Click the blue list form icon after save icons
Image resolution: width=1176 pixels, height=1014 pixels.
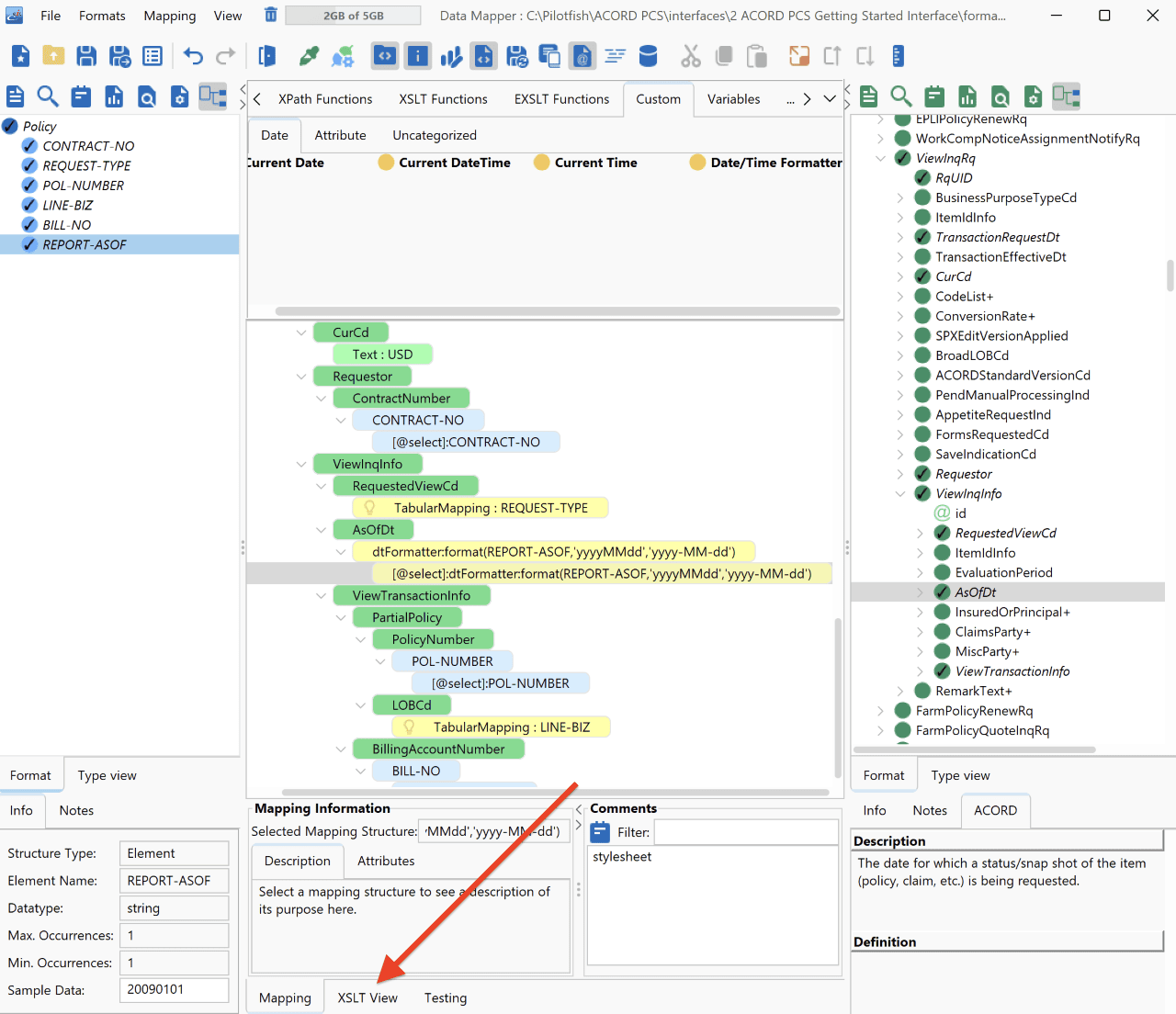tap(153, 56)
